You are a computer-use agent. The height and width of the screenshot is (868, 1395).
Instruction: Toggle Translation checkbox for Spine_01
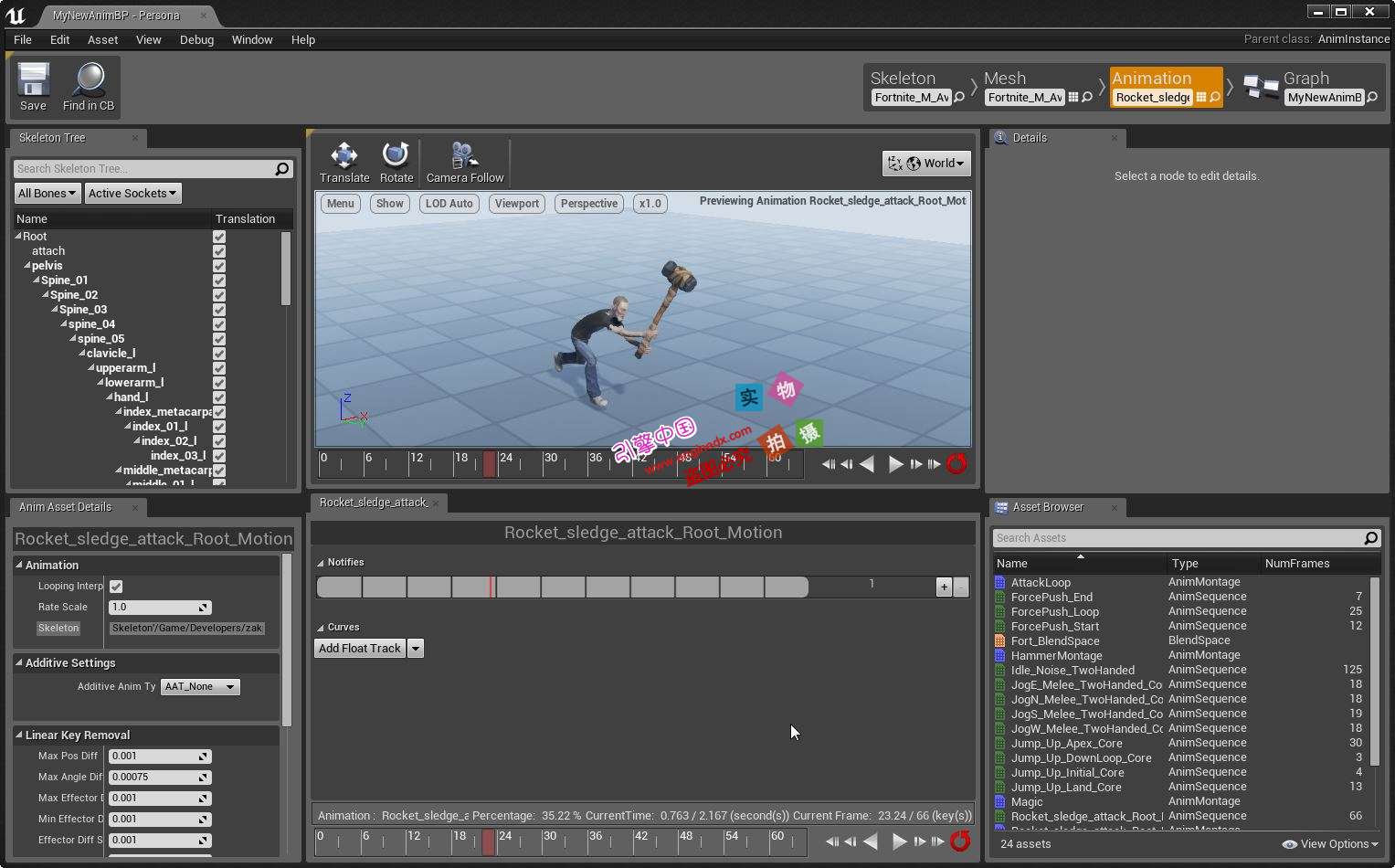[219, 280]
